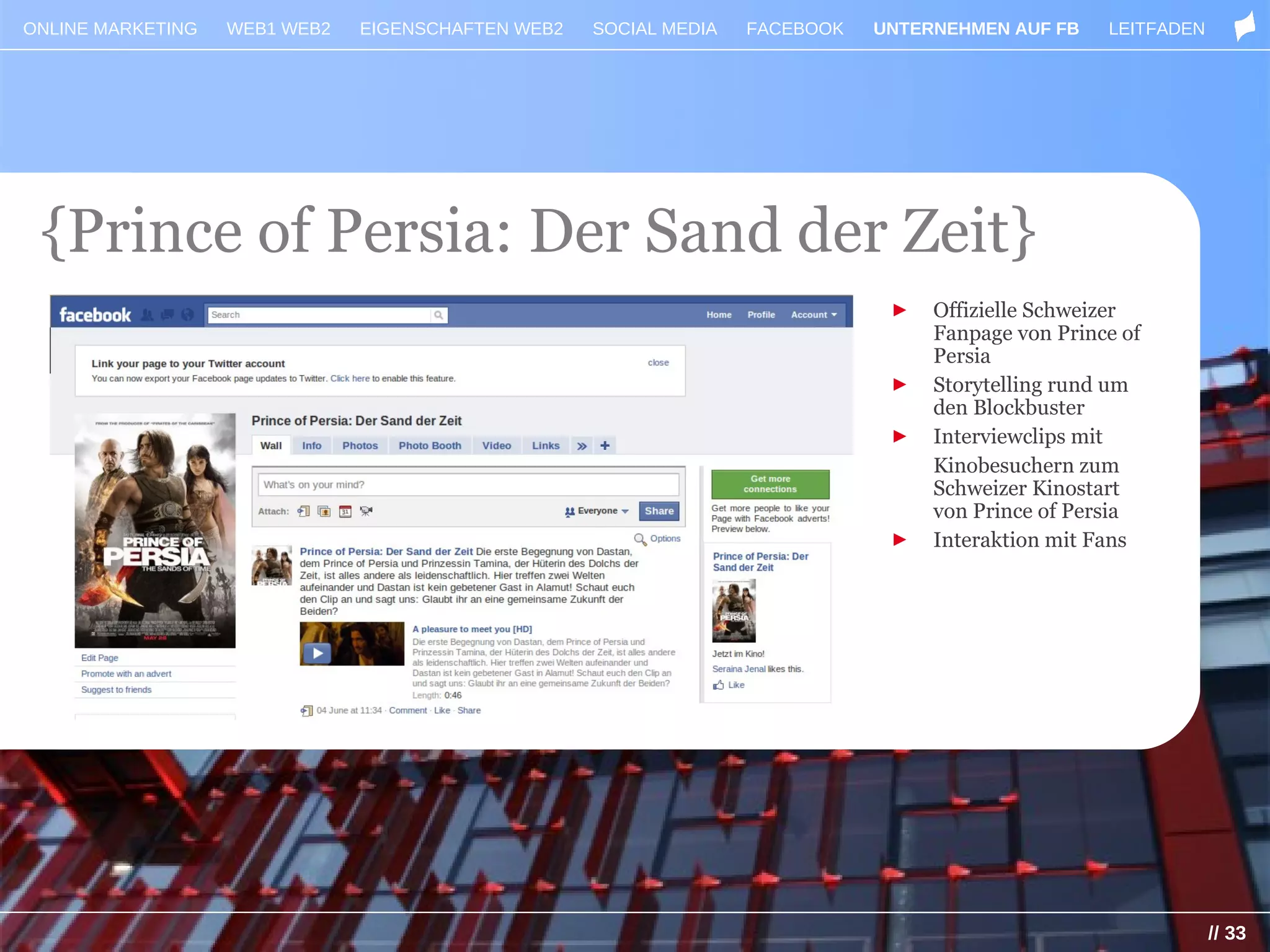Click the thumbs-up Like icon in advert preview
This screenshot has height=952, width=1270.
coord(718,685)
